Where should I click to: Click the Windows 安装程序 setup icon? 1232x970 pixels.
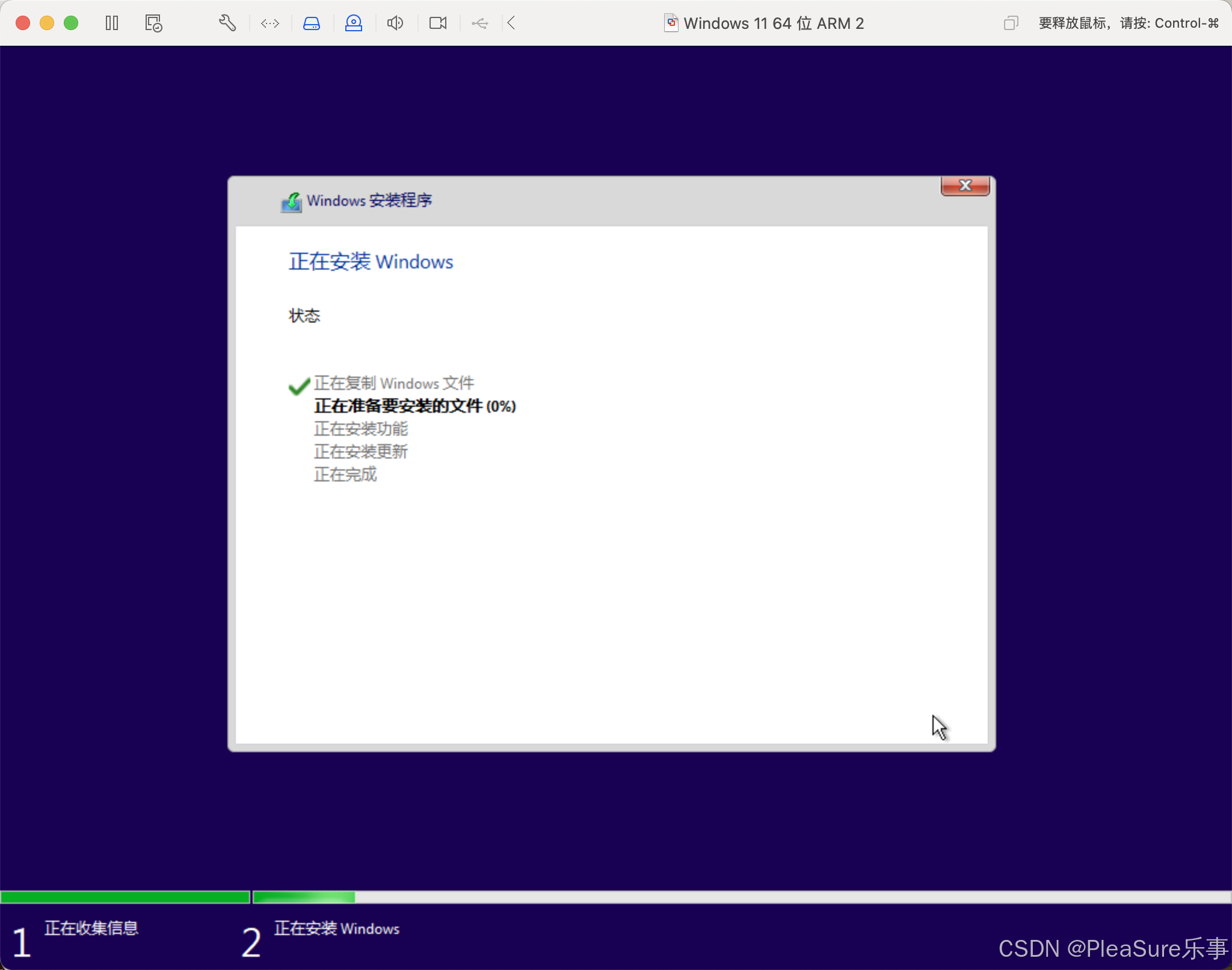[x=292, y=202]
